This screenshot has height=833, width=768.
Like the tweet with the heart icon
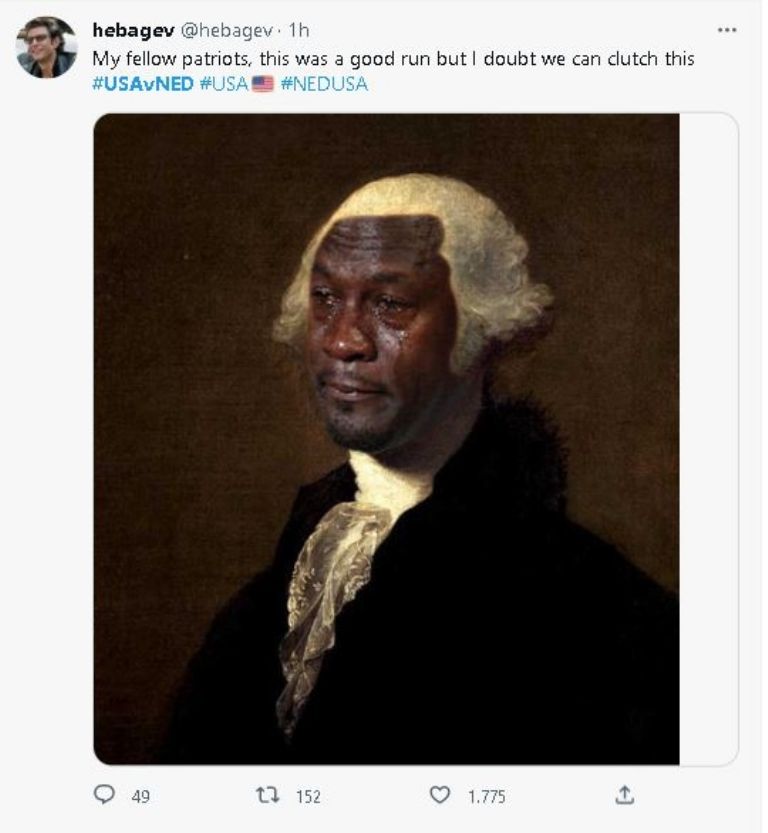(x=440, y=795)
